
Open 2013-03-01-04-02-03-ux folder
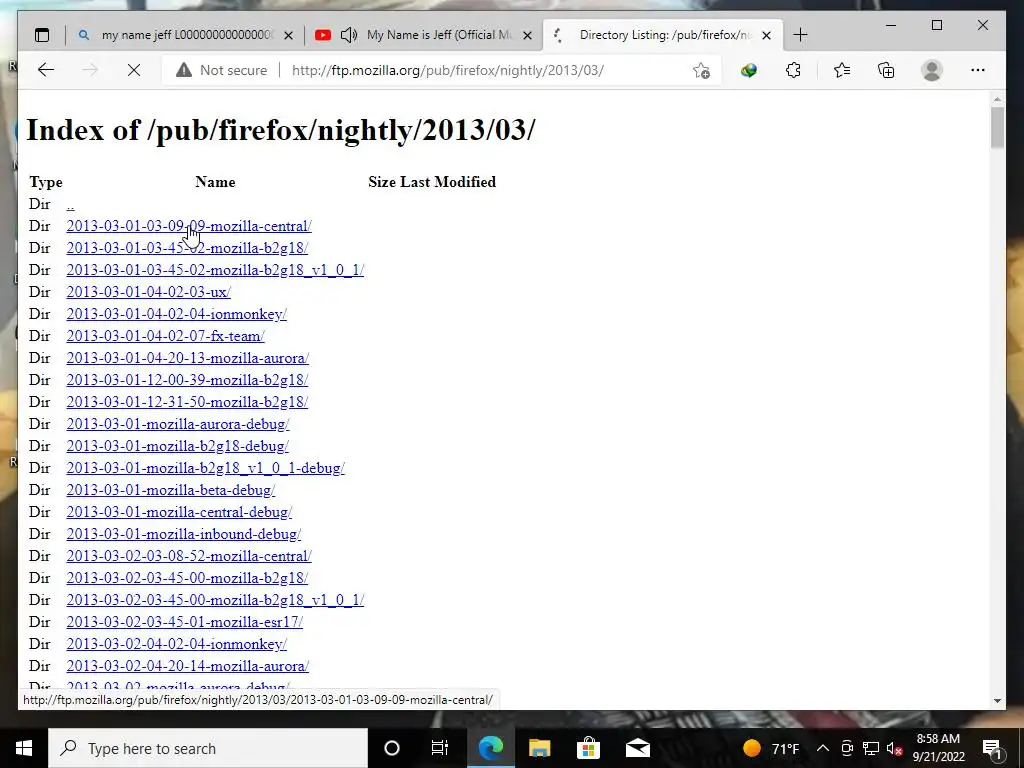click(148, 292)
